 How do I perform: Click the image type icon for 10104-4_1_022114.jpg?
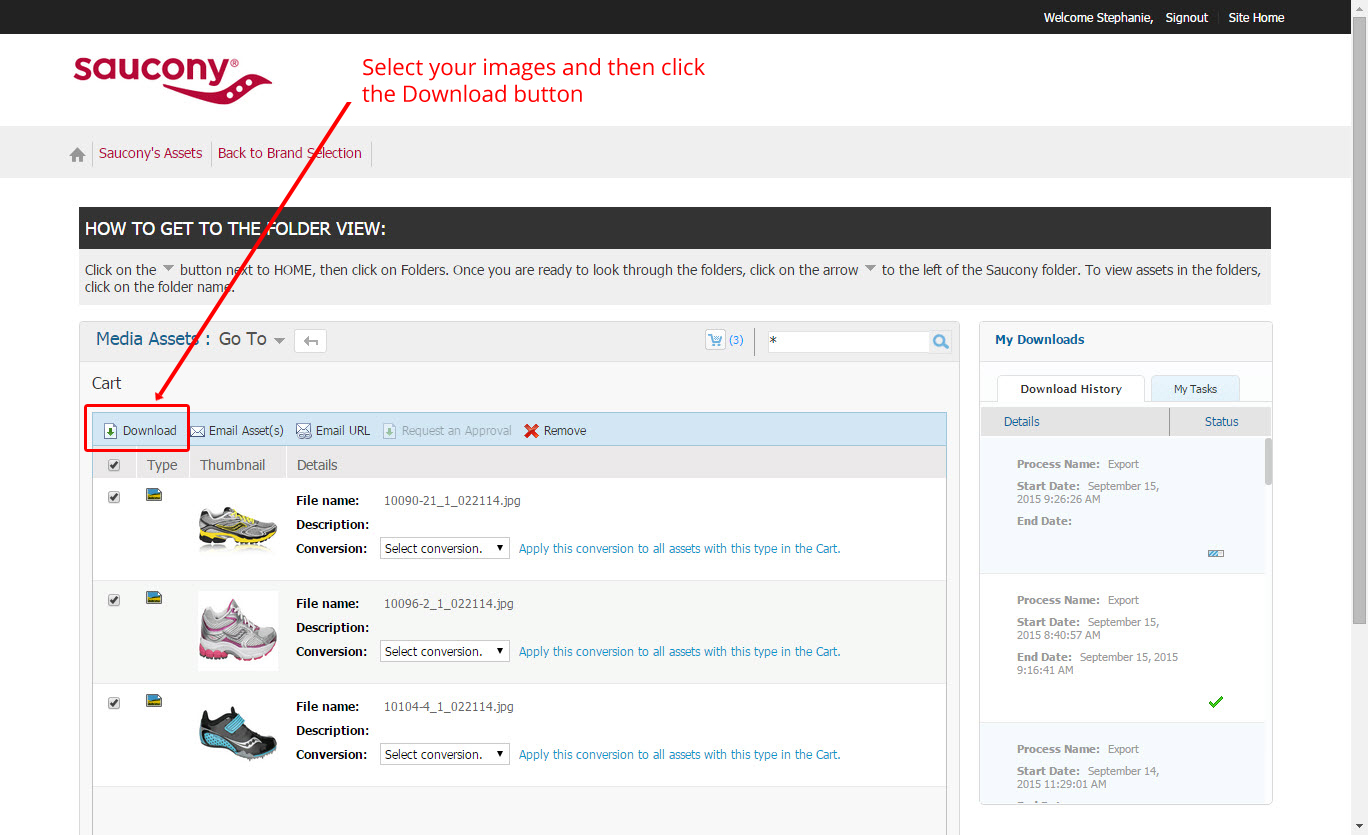[154, 700]
